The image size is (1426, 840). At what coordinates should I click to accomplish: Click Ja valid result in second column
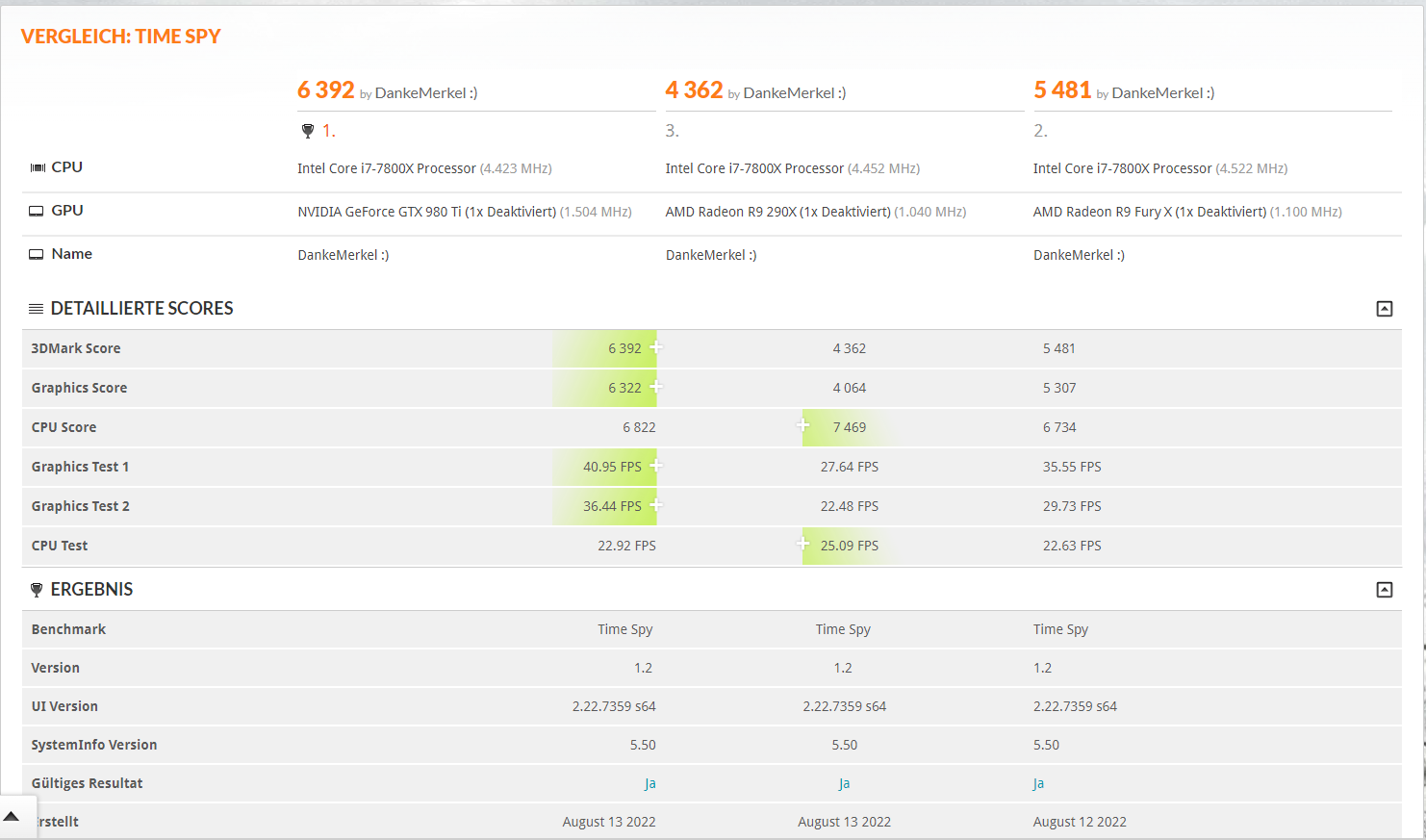click(844, 783)
